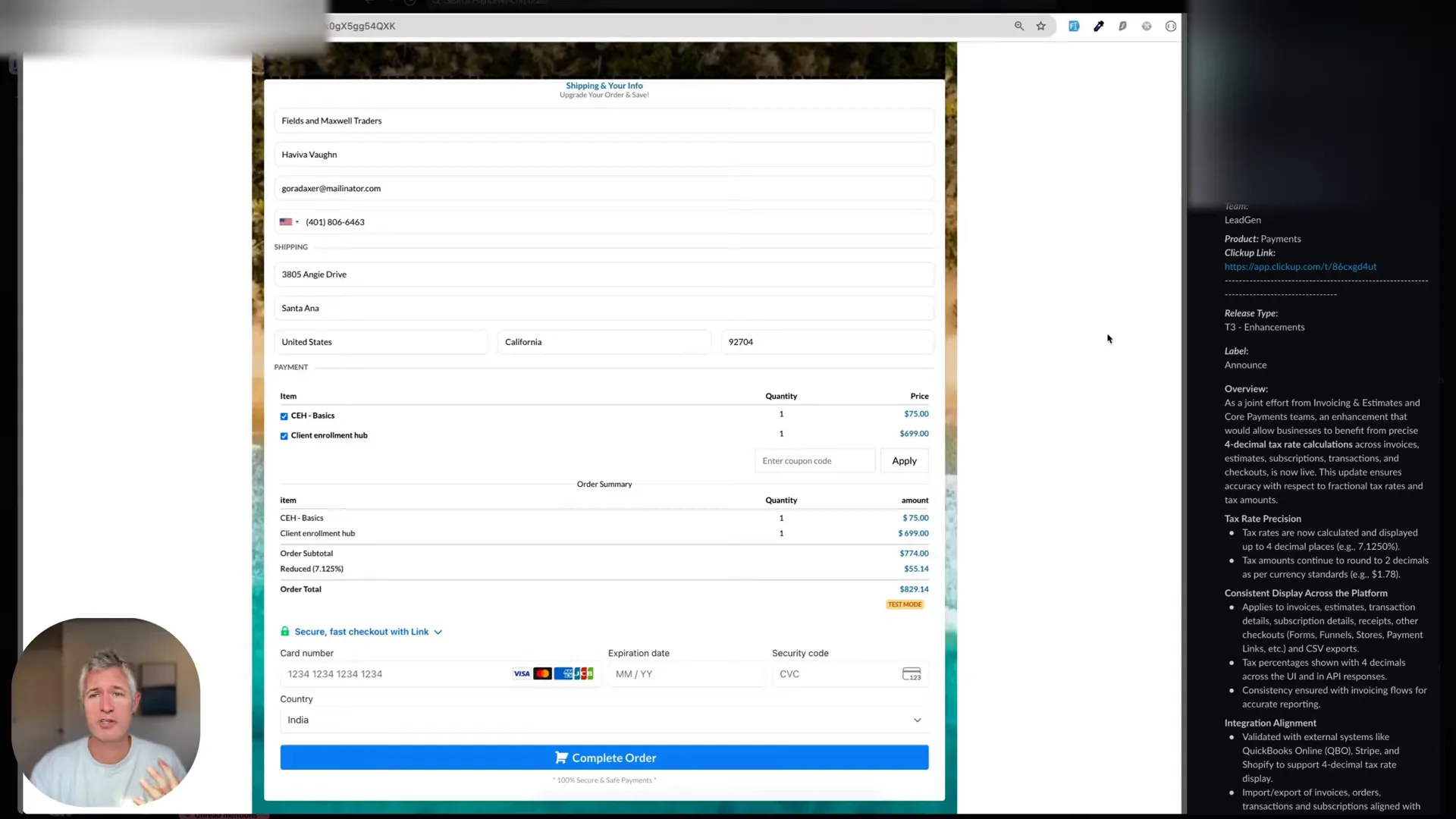Click the TEST MODE badge
Image resolution: width=1456 pixels, height=819 pixels.
[905, 604]
